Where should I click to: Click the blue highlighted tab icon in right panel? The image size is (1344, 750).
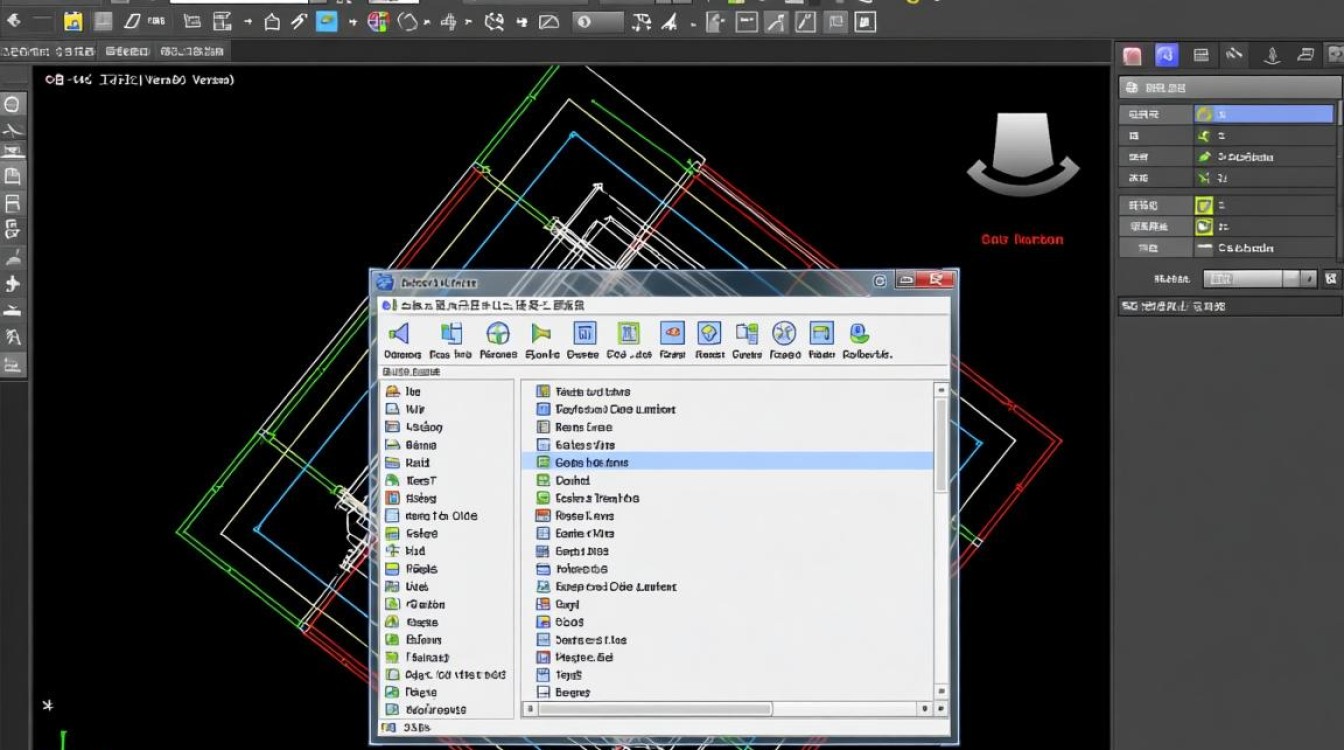pos(1165,56)
